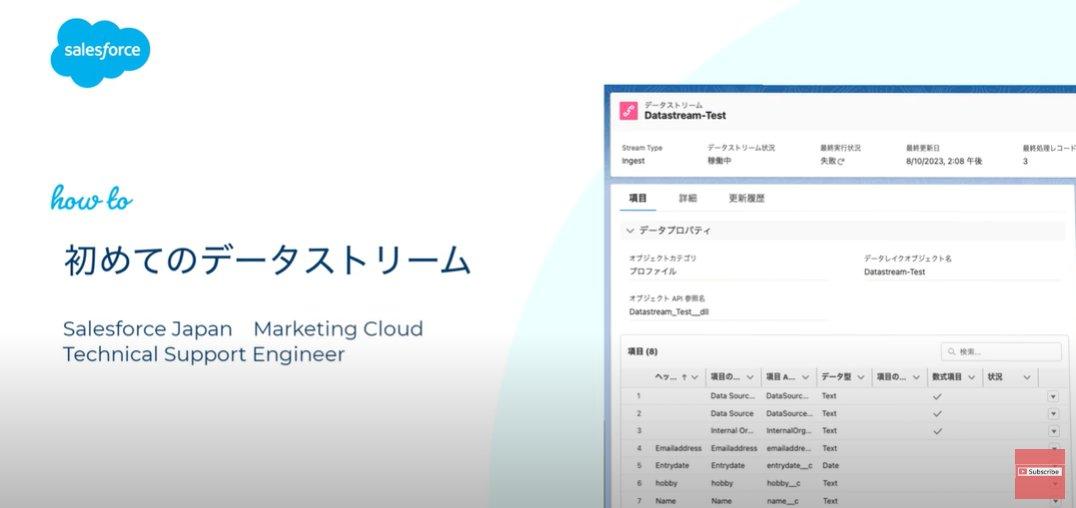The image size is (1076, 508).
Task: Click the data lake object name Datastream-Test
Action: pos(894,272)
